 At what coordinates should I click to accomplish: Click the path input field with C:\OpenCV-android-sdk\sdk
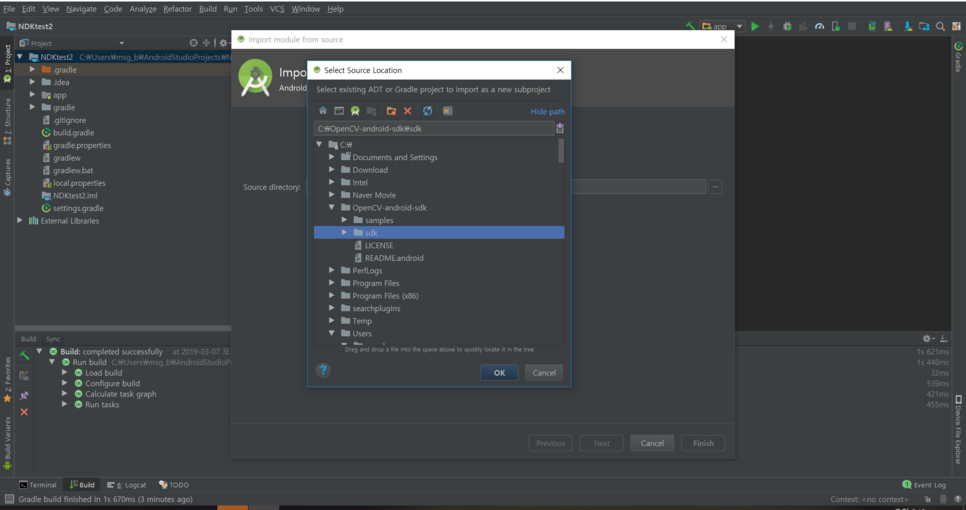point(434,129)
